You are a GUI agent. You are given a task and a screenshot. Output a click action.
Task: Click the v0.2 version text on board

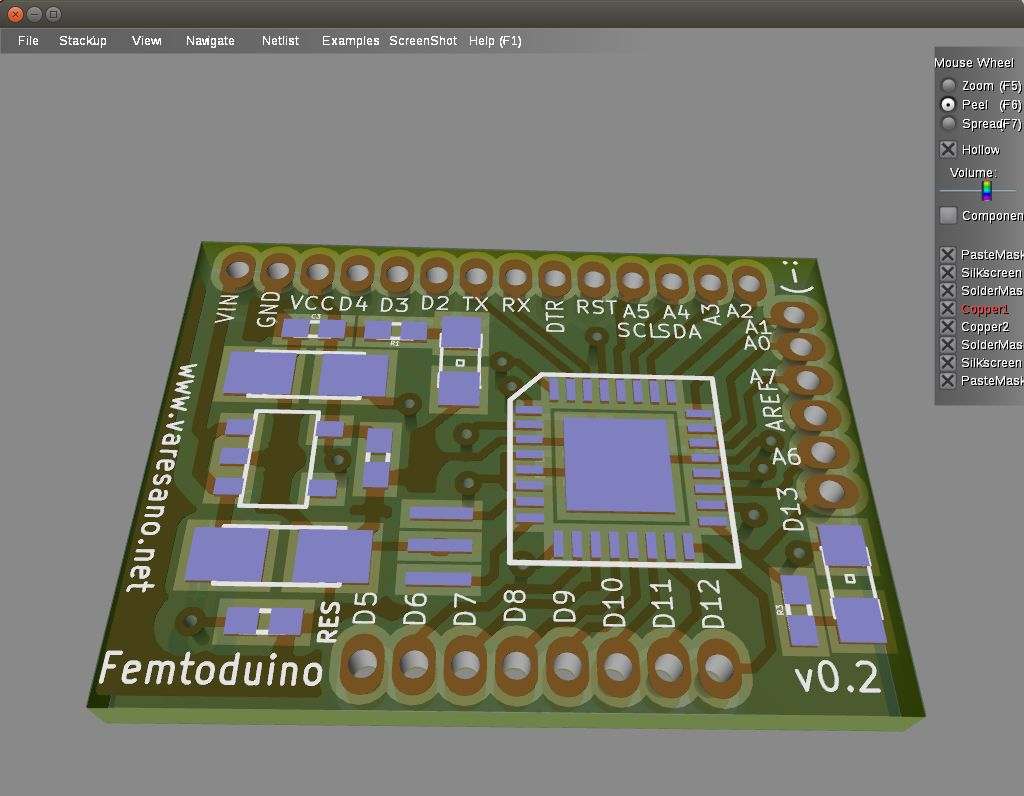pyautogui.click(x=838, y=677)
